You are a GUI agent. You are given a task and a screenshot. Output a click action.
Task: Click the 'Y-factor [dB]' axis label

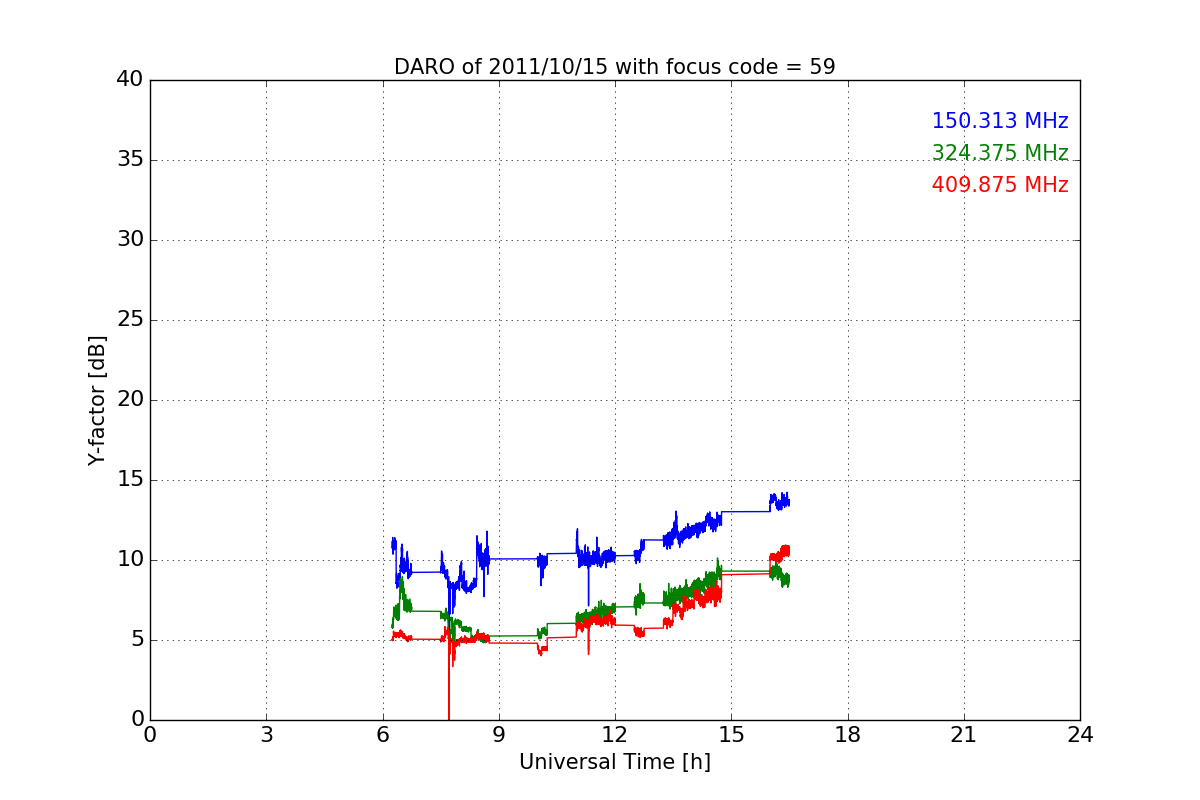(97, 400)
